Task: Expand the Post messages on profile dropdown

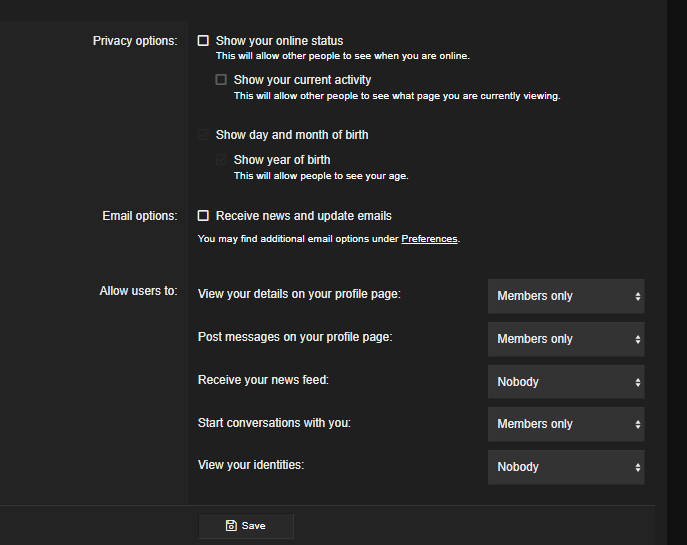Action: point(566,339)
